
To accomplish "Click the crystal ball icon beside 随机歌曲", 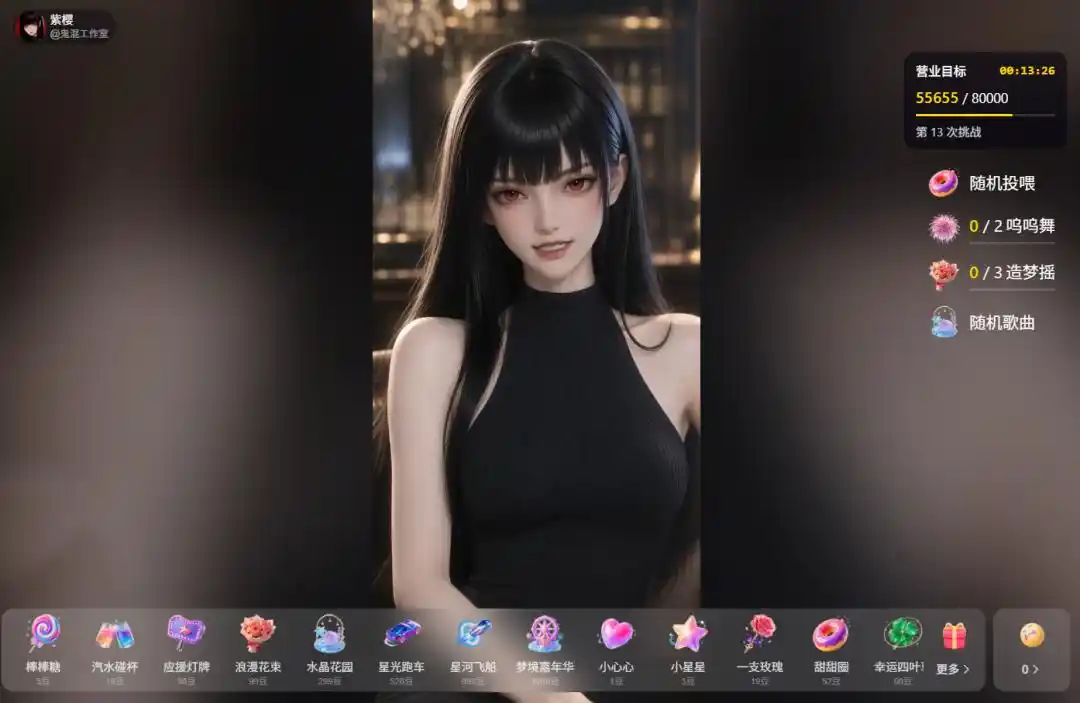I will pos(943,322).
